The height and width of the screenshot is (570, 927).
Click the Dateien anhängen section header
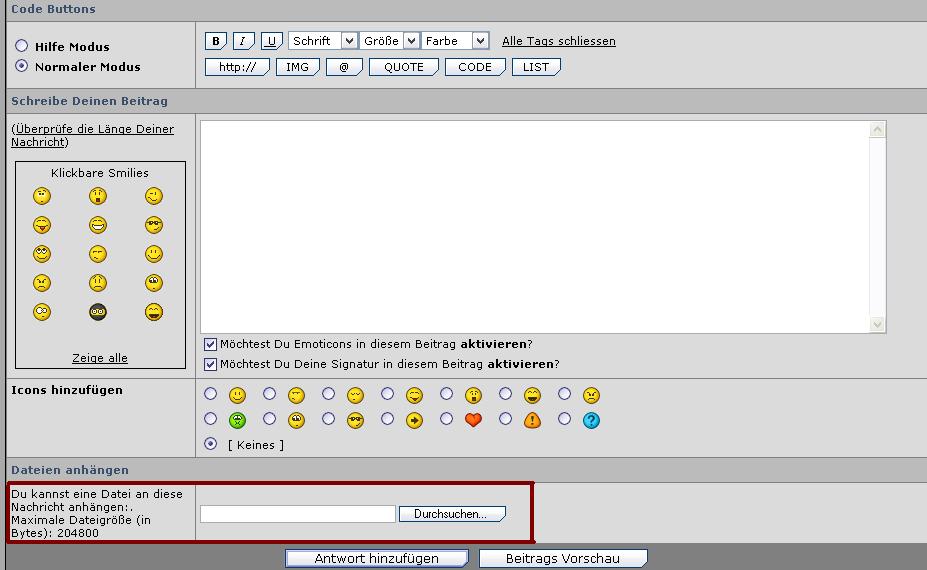[70, 469]
